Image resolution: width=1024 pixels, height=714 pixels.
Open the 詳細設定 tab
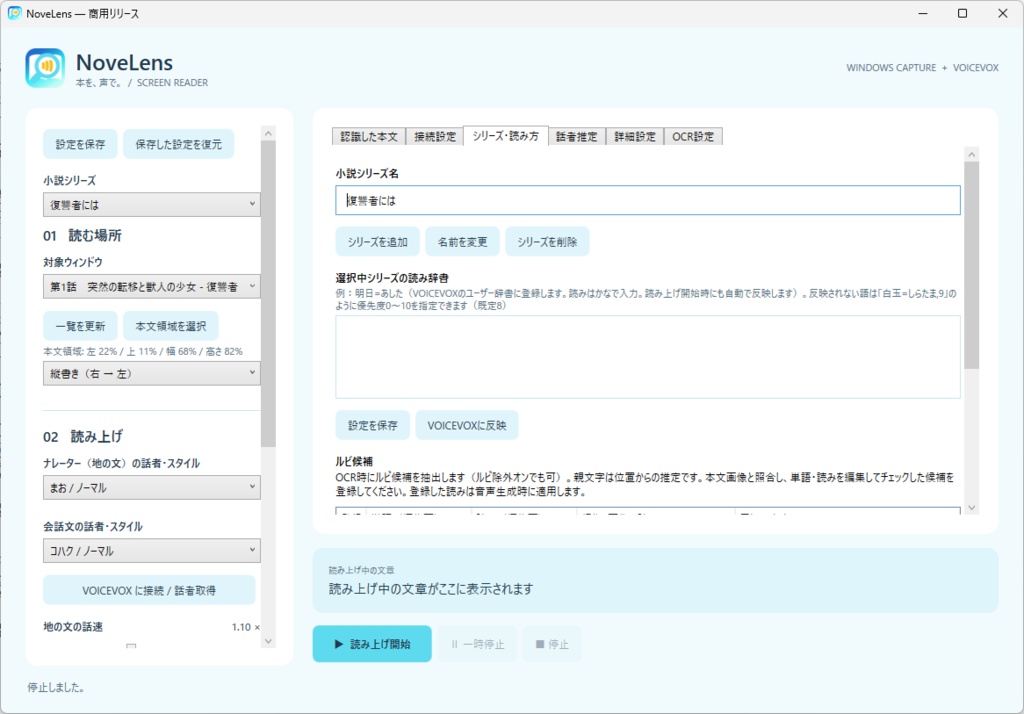pos(635,137)
